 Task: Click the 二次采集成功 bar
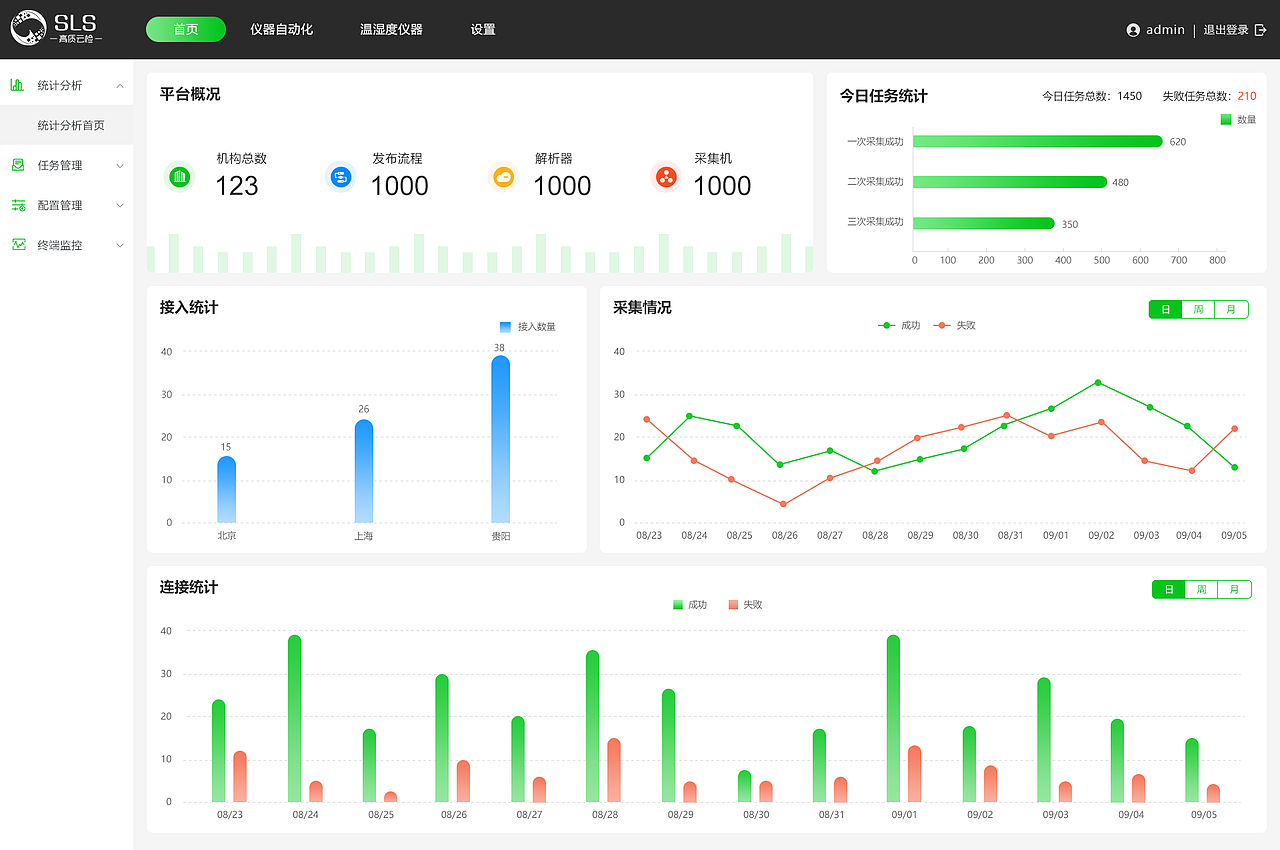click(x=1010, y=182)
